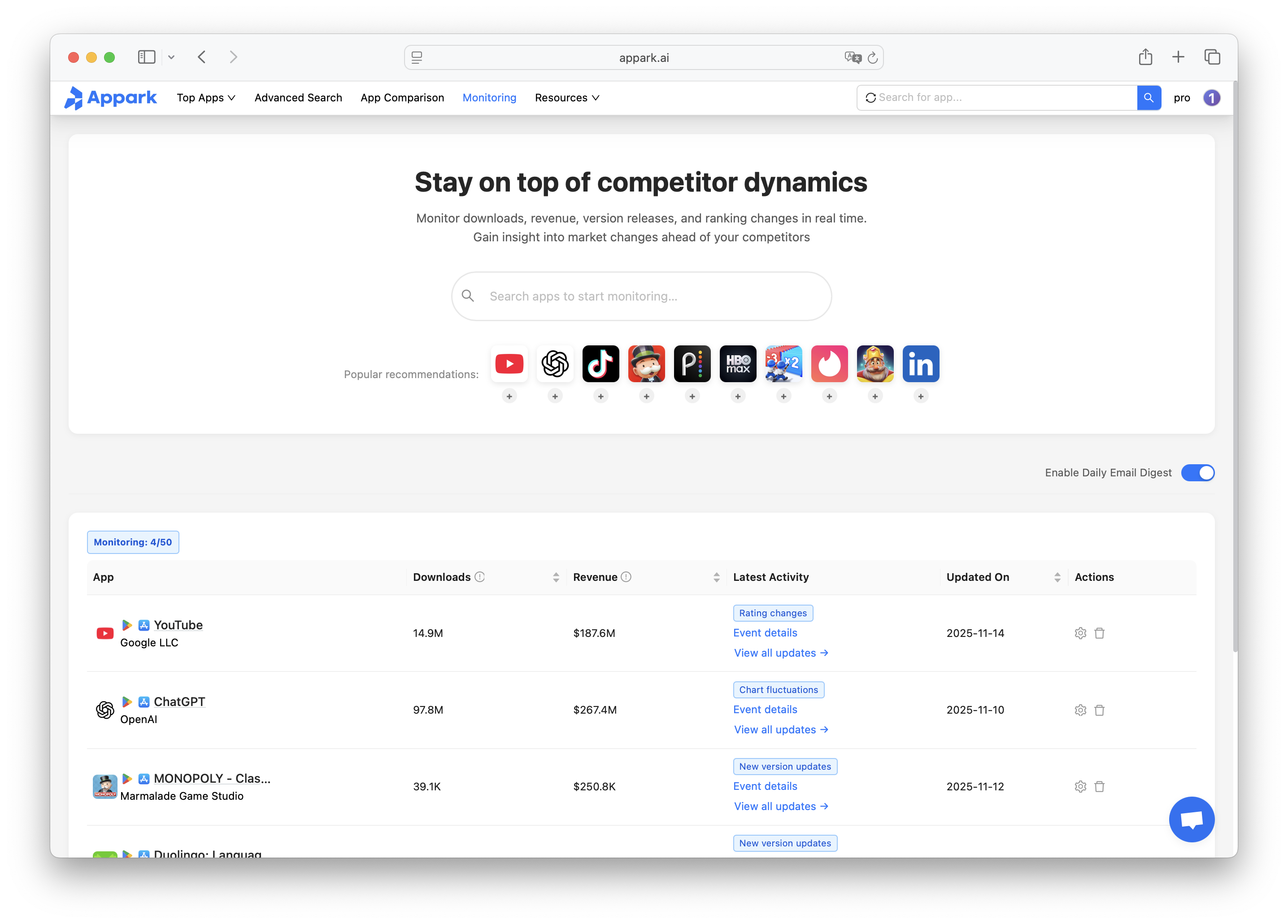Open the Advanced Search page
Screen dimensions: 1288x924
[298, 97]
